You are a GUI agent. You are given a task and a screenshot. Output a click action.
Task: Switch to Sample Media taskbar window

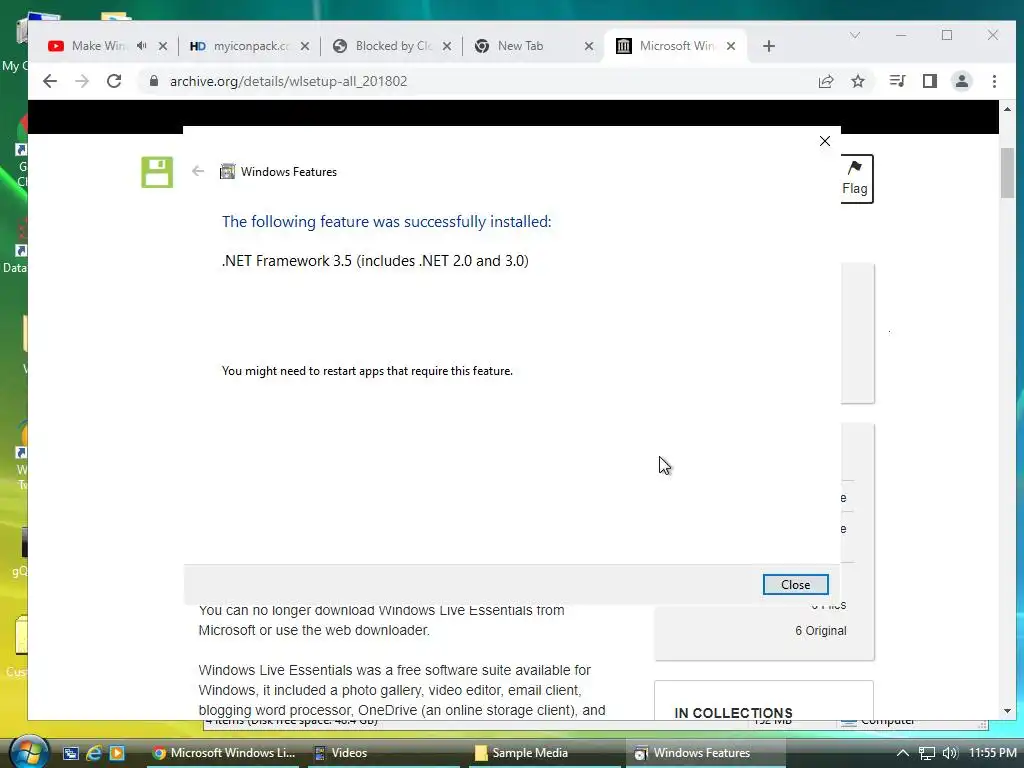coord(545,753)
